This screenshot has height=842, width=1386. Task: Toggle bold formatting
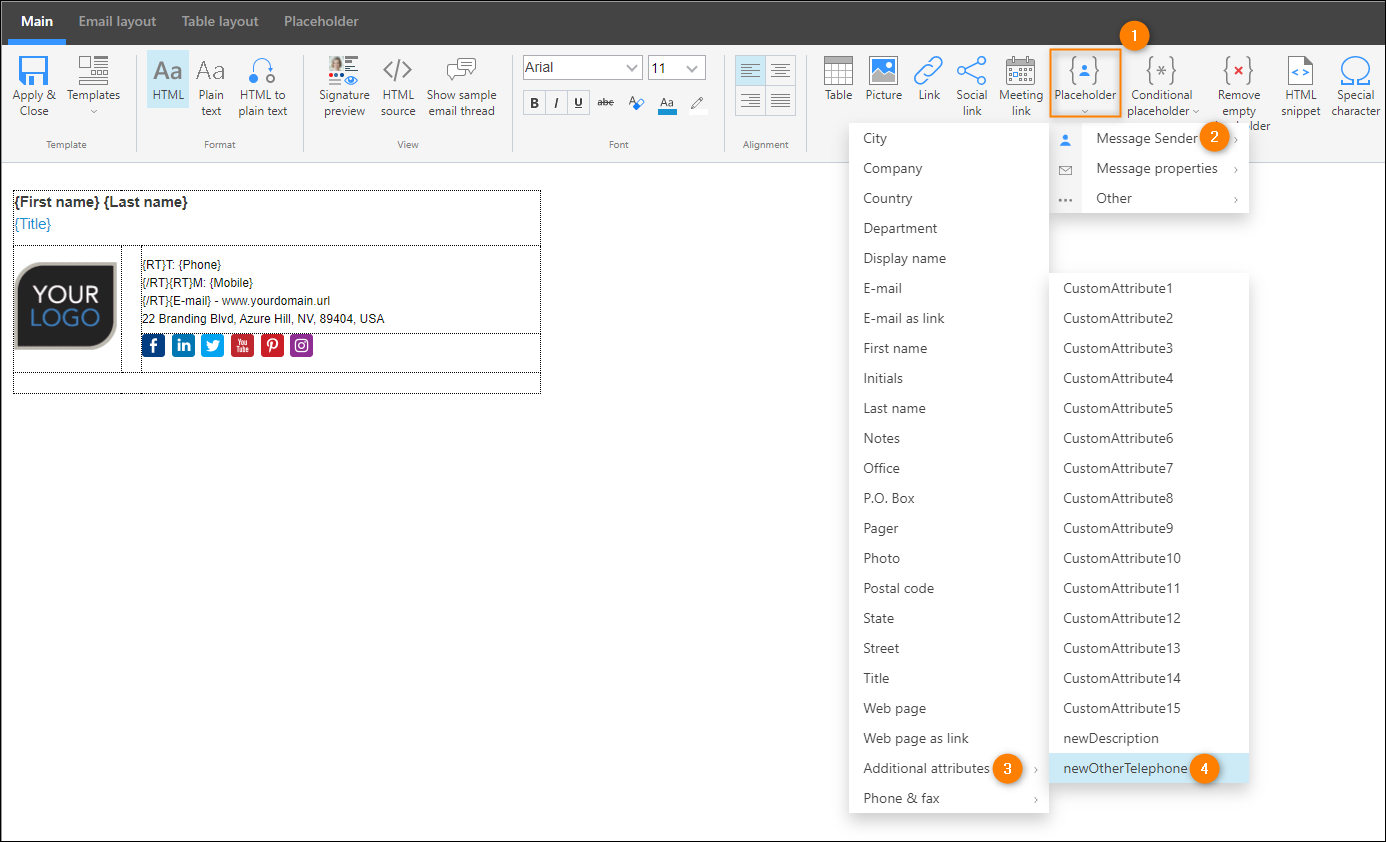(535, 102)
